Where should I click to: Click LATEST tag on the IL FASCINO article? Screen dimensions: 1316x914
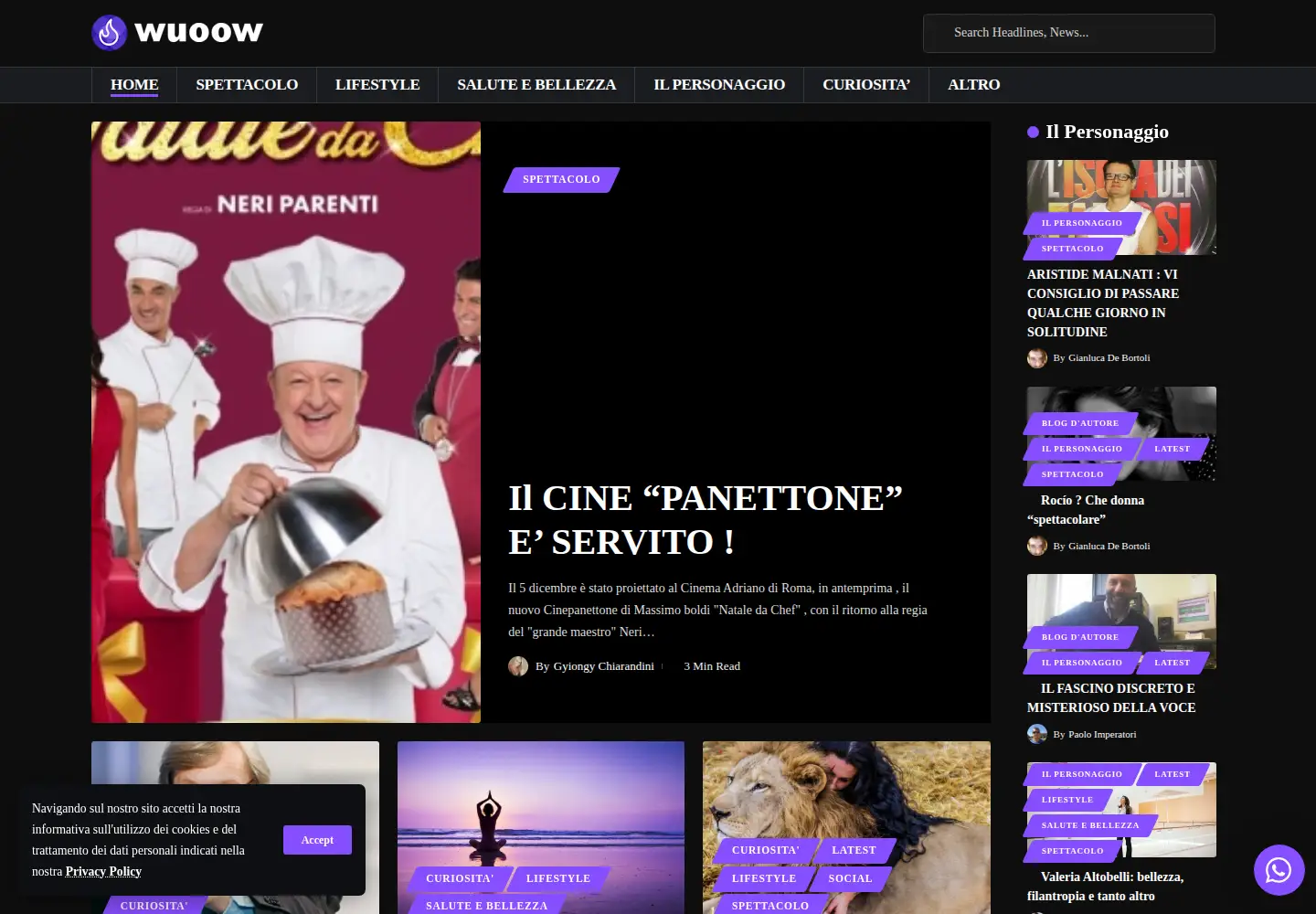[1173, 663]
